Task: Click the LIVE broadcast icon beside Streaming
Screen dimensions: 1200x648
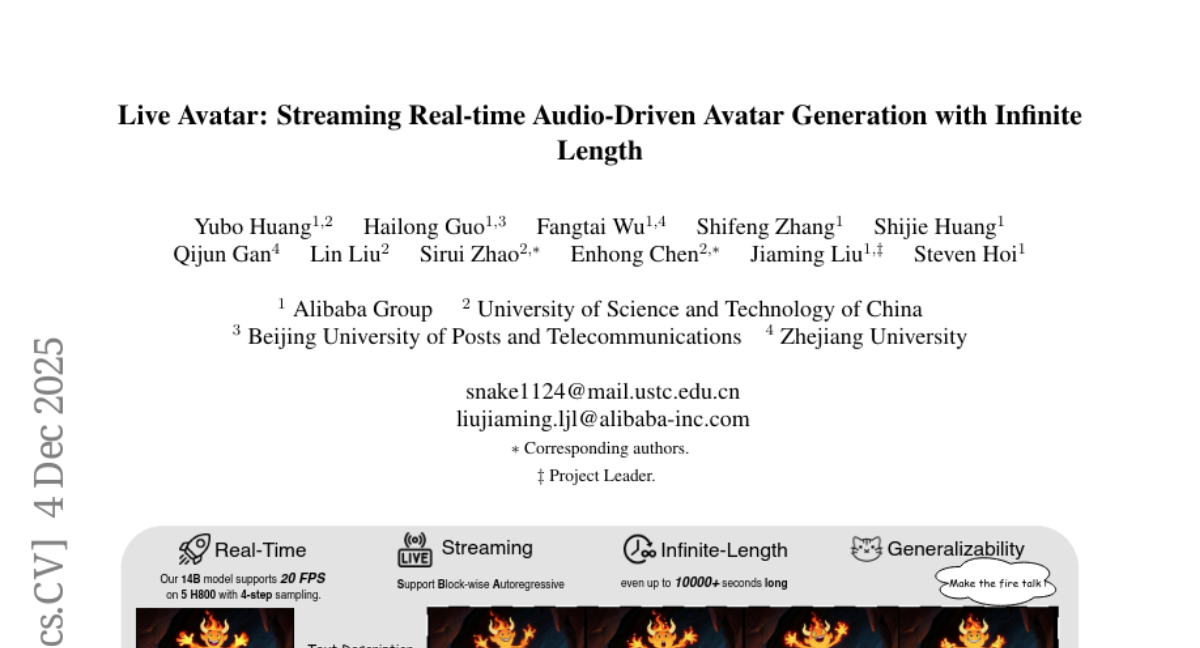Action: click(415, 549)
